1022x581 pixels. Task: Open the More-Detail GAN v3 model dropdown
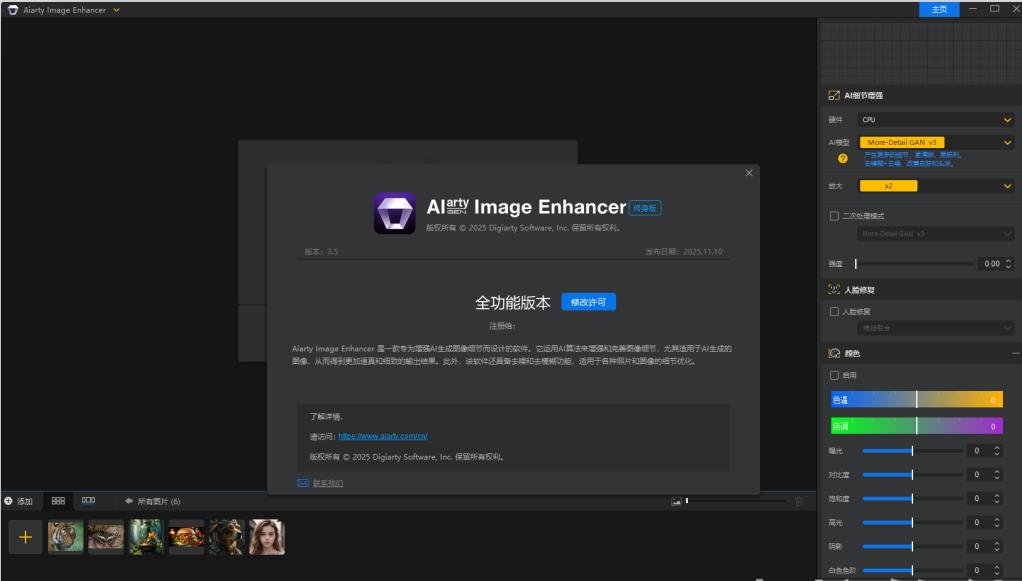point(935,142)
